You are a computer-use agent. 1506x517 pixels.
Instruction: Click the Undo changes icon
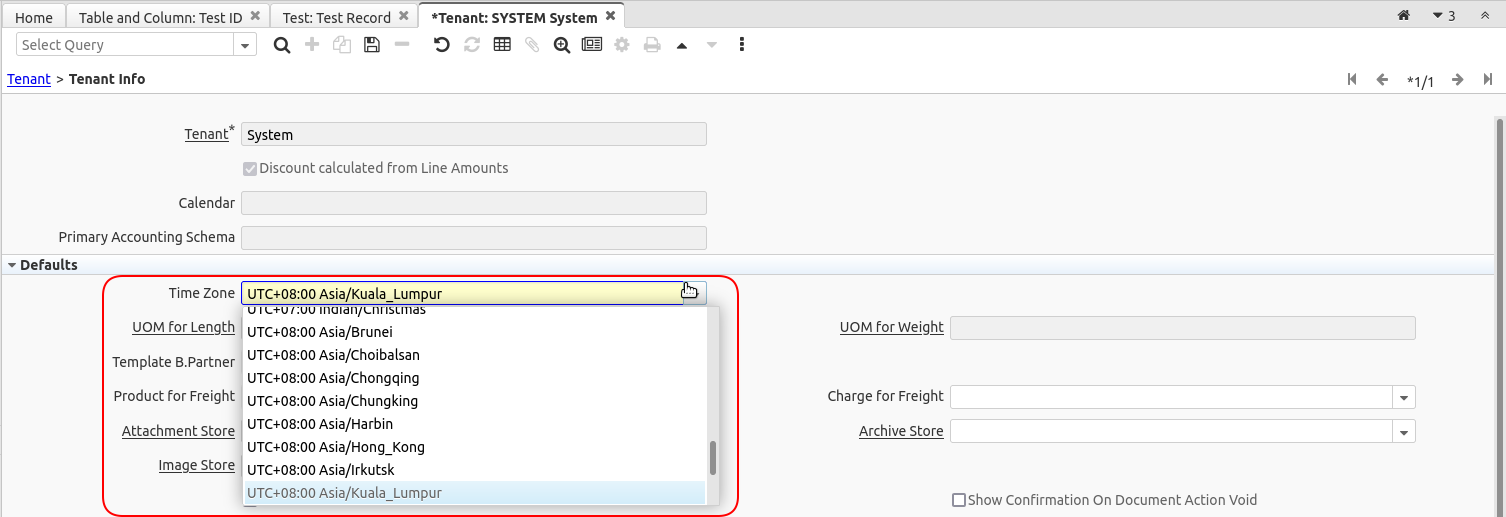point(441,45)
